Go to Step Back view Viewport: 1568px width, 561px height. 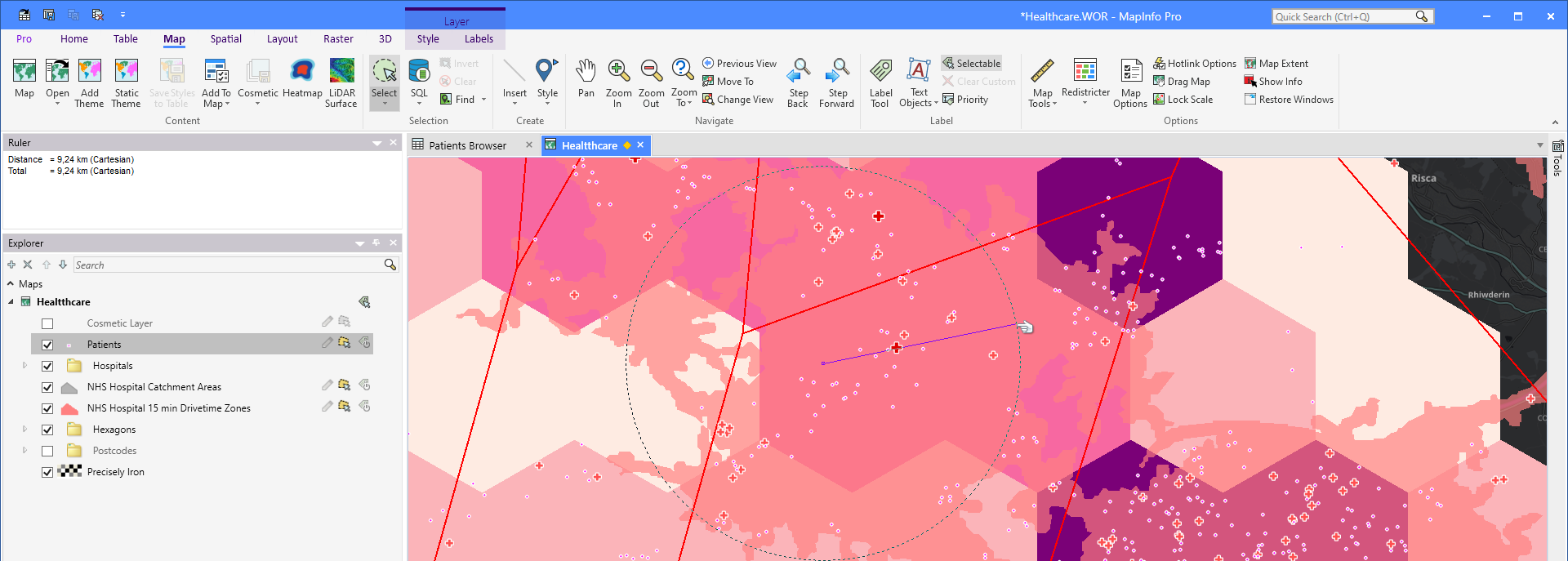798,83
